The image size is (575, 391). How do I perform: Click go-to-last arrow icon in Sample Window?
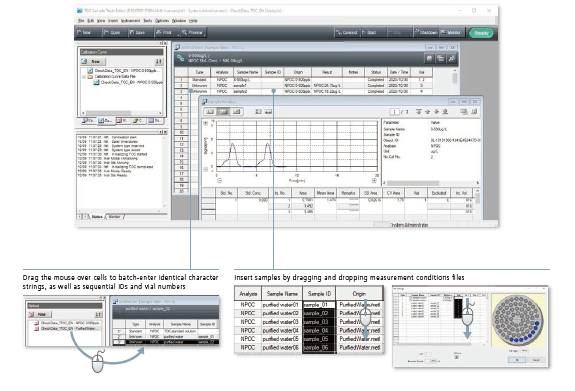click(445, 112)
